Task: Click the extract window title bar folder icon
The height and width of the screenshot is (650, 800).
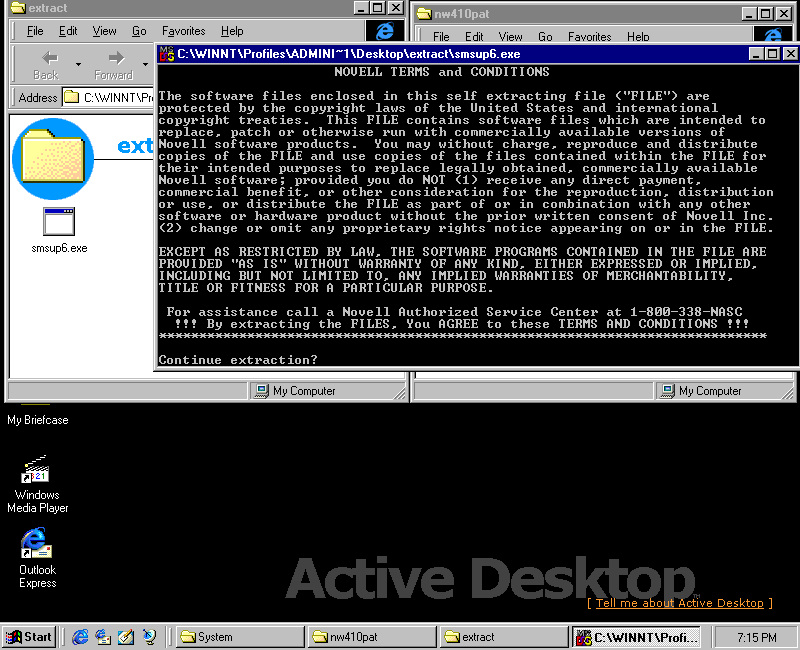Action: coord(18,8)
